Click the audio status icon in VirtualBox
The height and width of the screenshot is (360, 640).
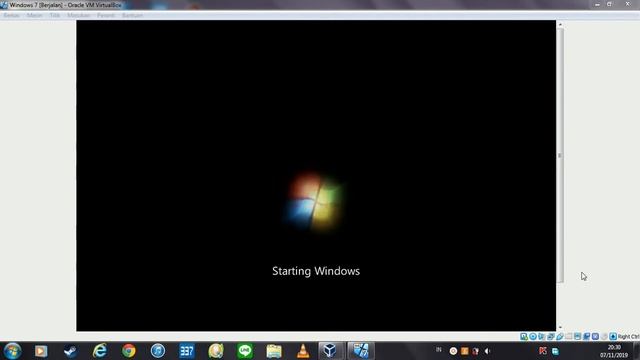542,336
